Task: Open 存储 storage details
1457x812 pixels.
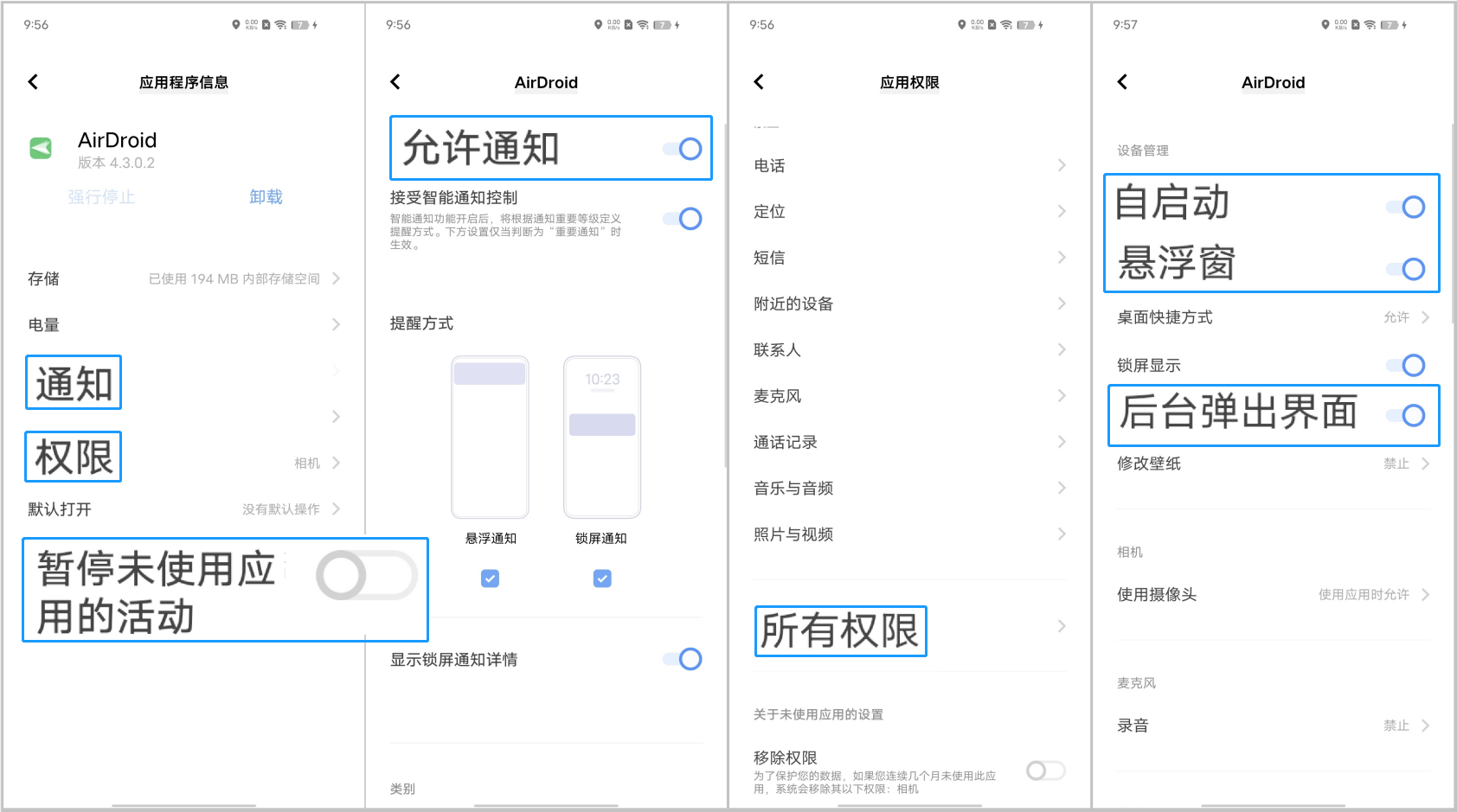Action: tap(183, 278)
